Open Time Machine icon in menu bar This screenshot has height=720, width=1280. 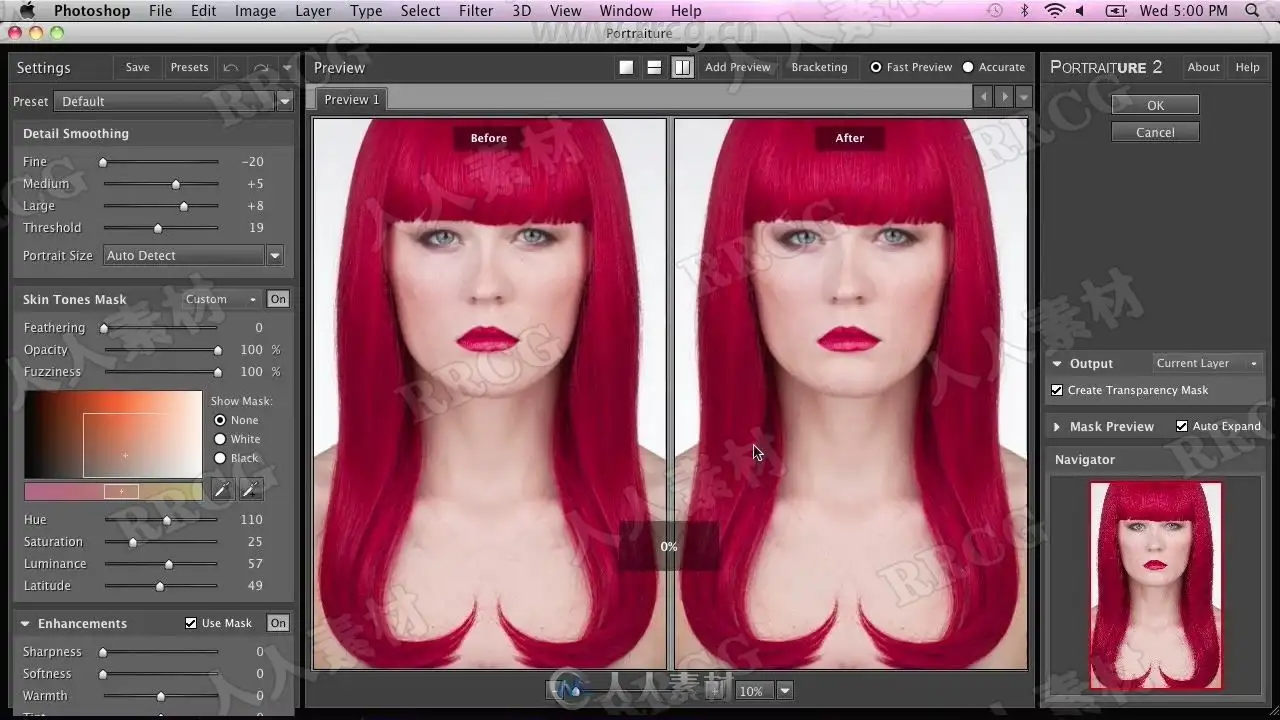994,11
